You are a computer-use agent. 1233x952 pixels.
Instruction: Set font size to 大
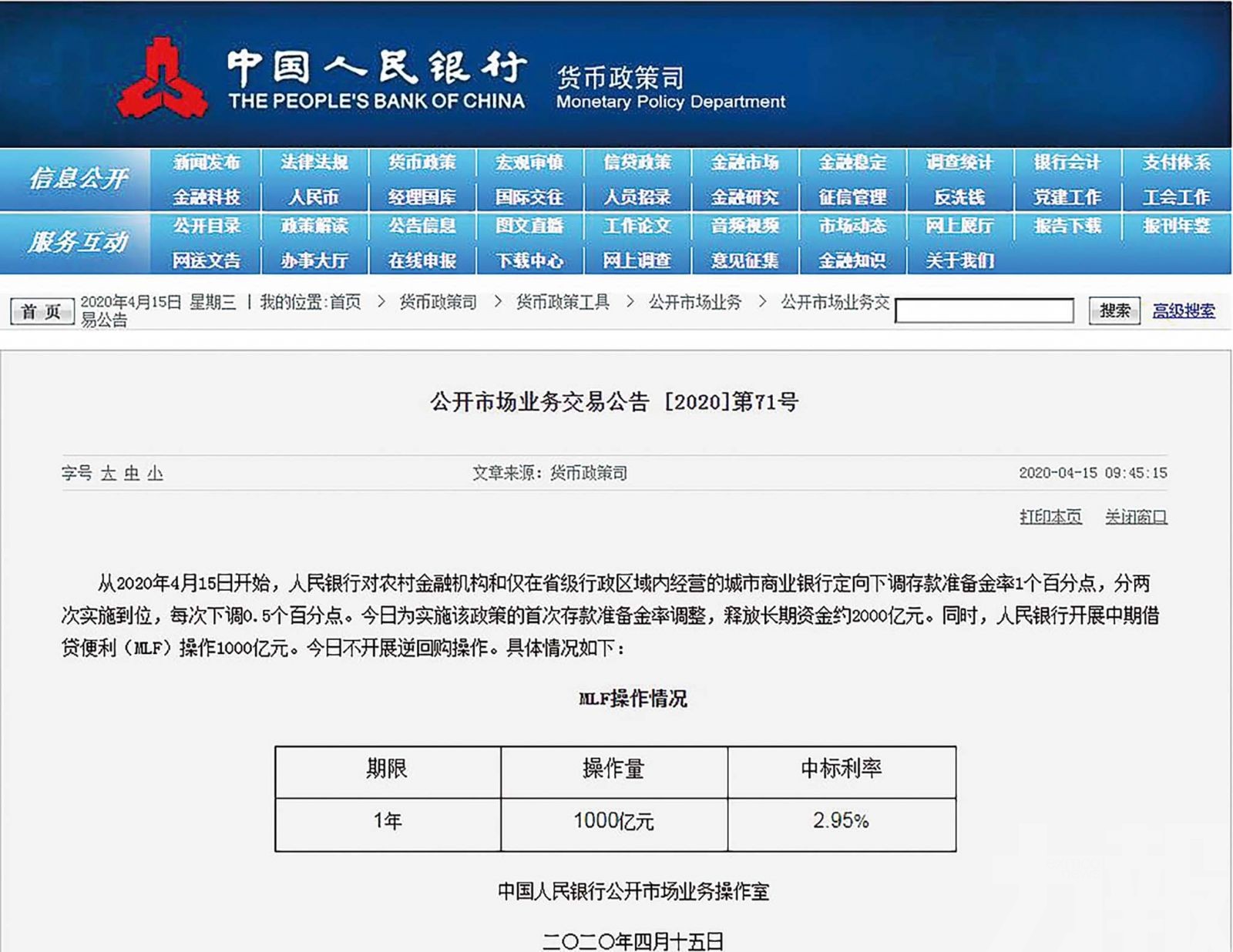coord(108,473)
